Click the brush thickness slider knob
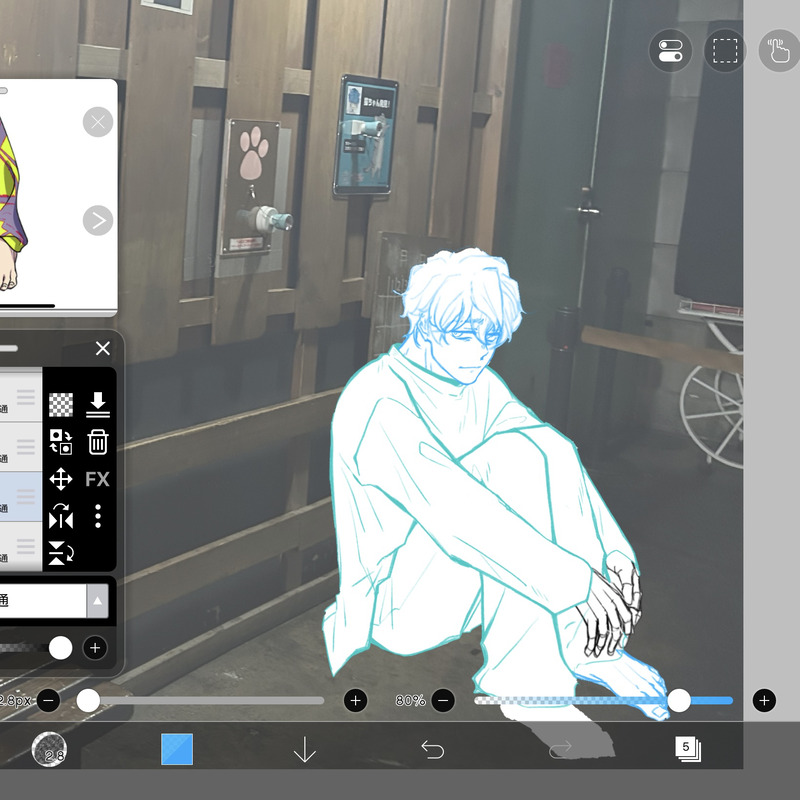The height and width of the screenshot is (800, 800). point(88,701)
